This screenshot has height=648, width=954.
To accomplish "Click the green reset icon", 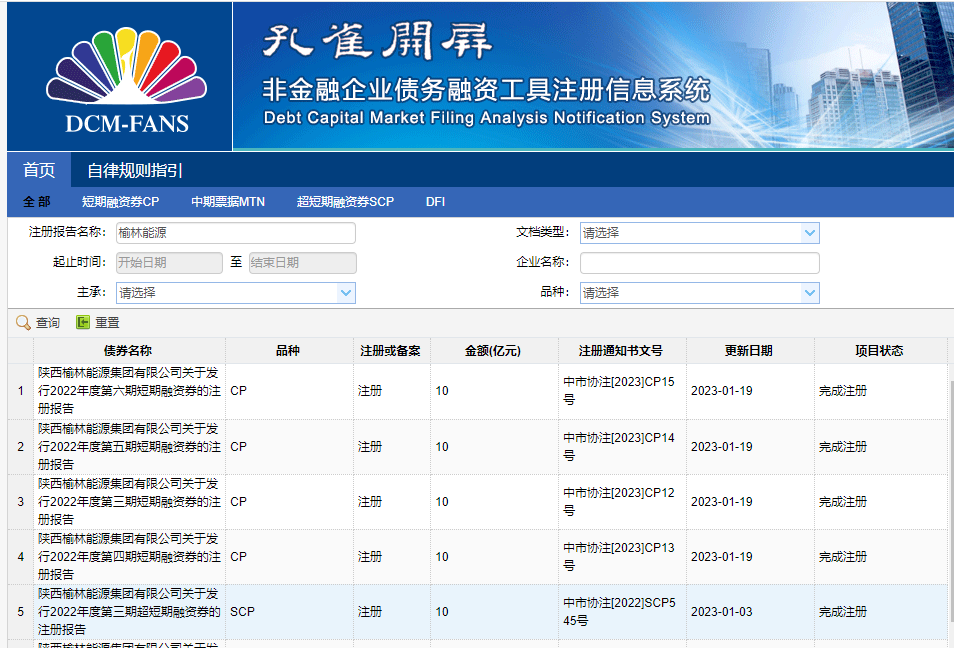I will click(x=83, y=323).
